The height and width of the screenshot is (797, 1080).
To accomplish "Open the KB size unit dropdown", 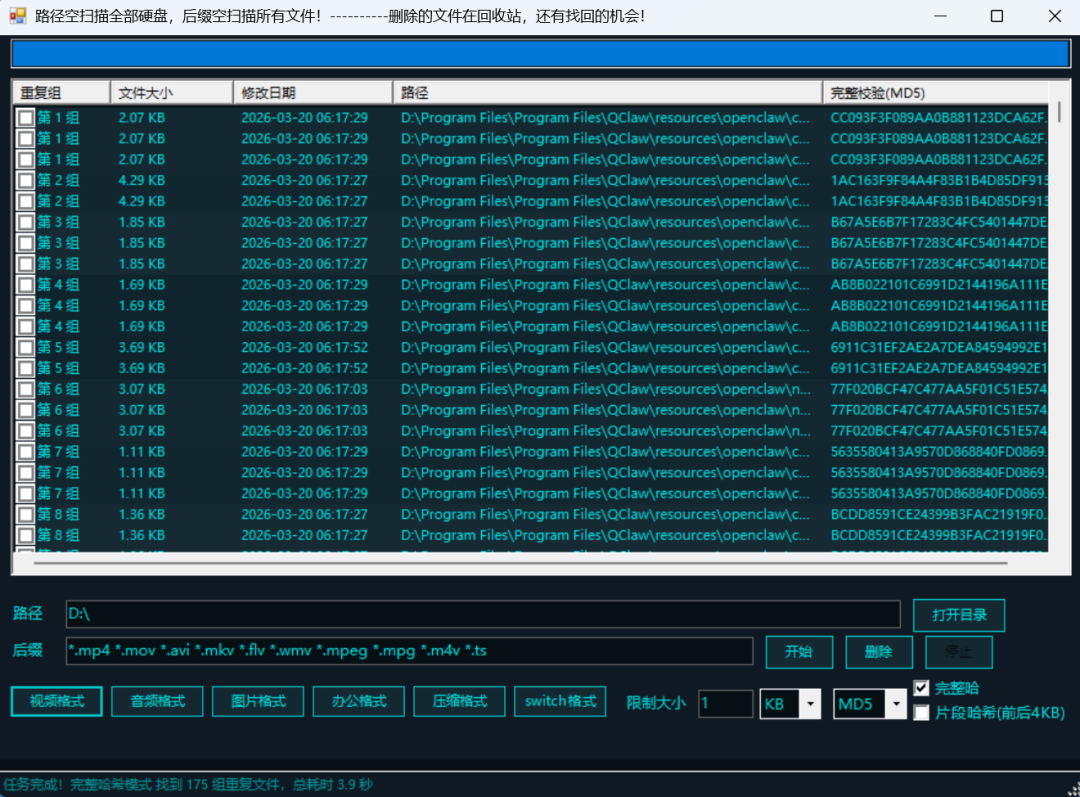I will 810,704.
